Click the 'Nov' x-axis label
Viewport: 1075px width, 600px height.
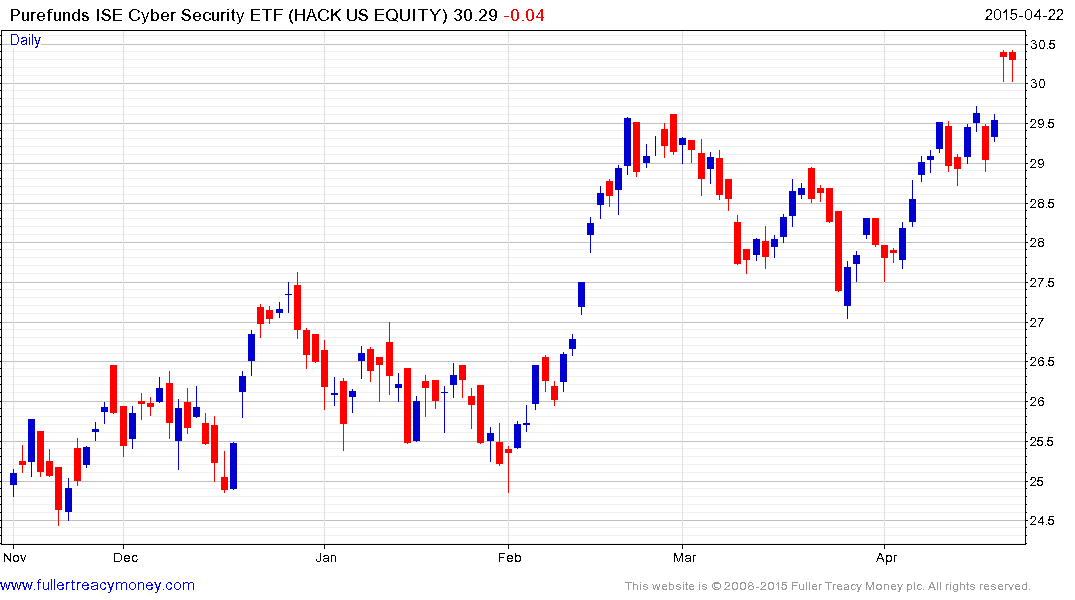[x=14, y=557]
